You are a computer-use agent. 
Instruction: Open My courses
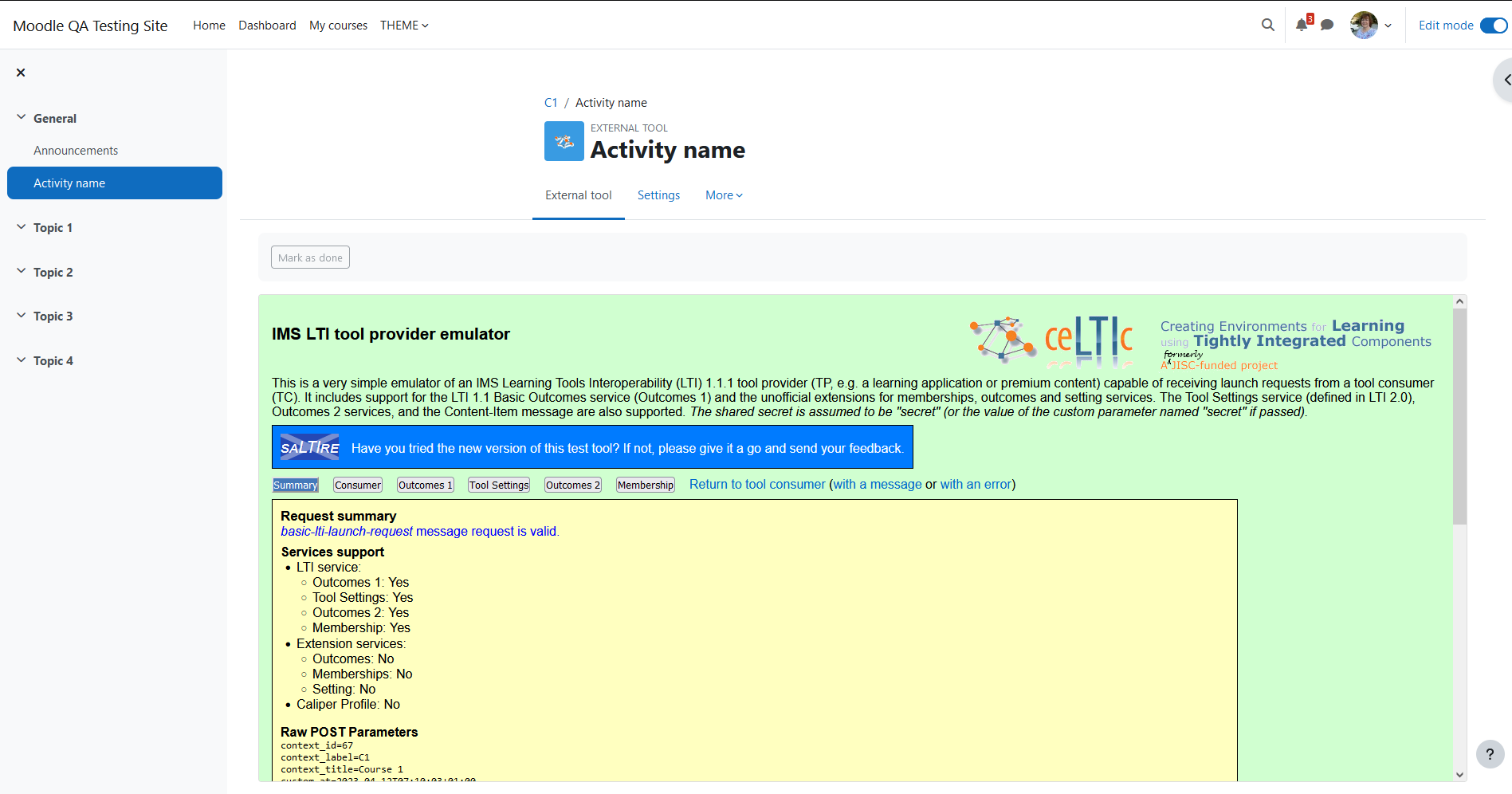tap(338, 26)
